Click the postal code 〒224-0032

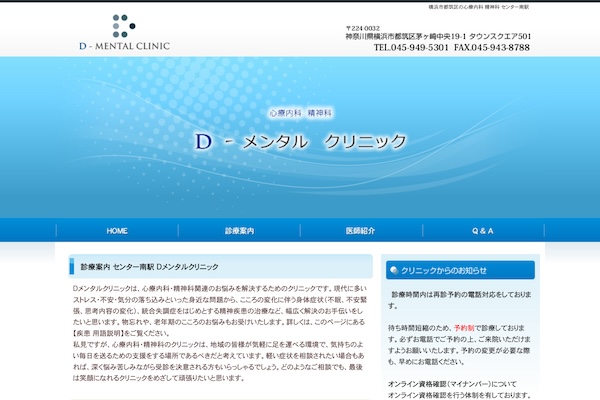pos(363,28)
